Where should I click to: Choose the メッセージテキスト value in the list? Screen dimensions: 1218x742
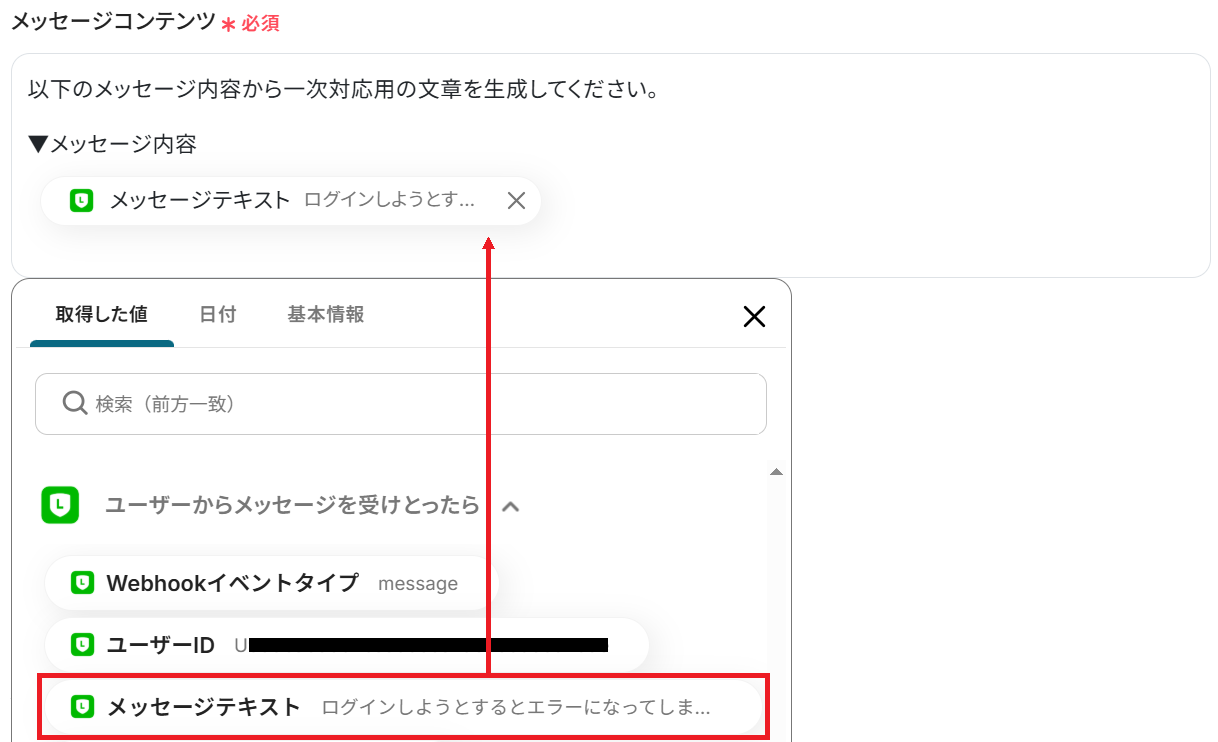[x=403, y=707]
